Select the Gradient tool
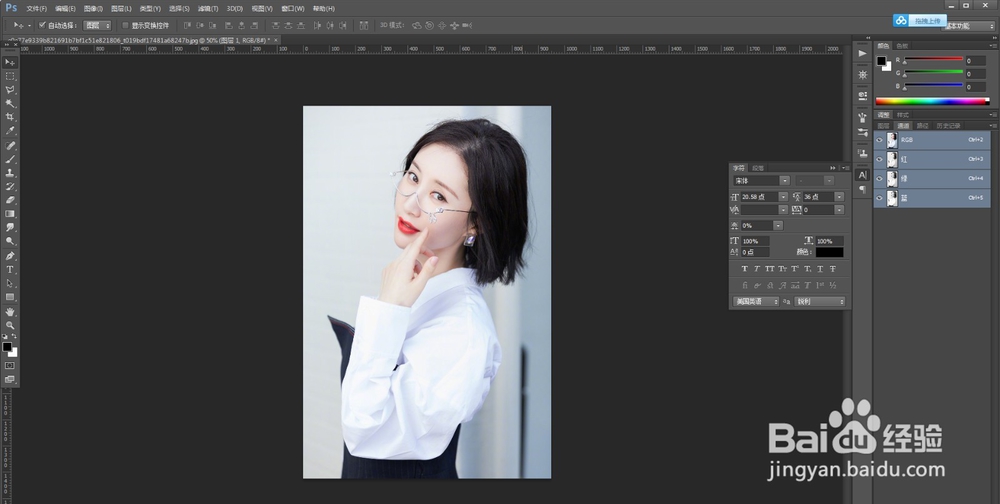 (10, 214)
